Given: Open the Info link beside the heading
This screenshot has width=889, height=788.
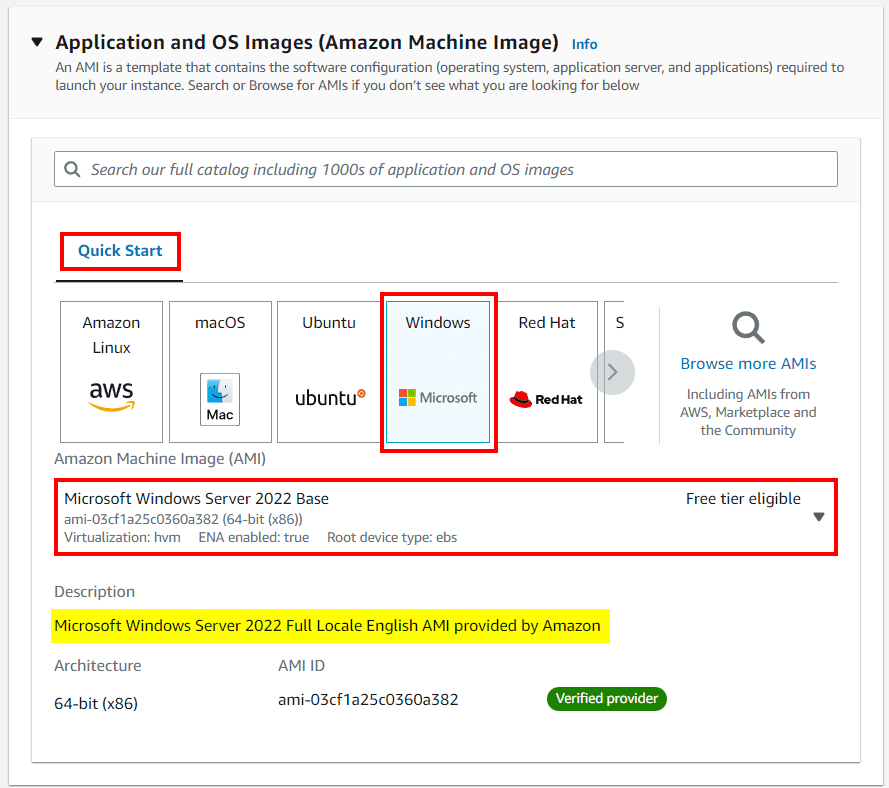Looking at the screenshot, I should (x=584, y=44).
